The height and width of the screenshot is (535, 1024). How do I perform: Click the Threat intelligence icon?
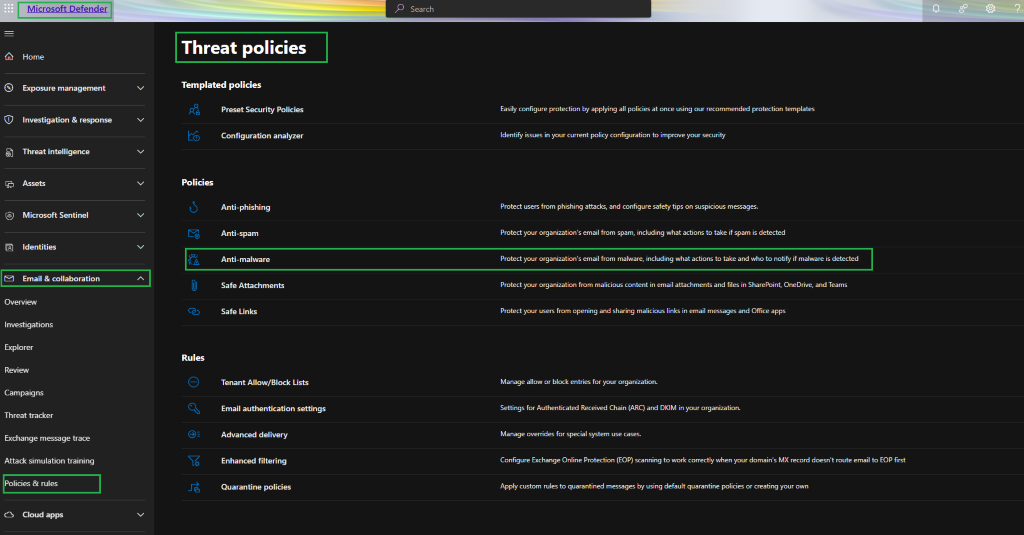click(x=9, y=152)
